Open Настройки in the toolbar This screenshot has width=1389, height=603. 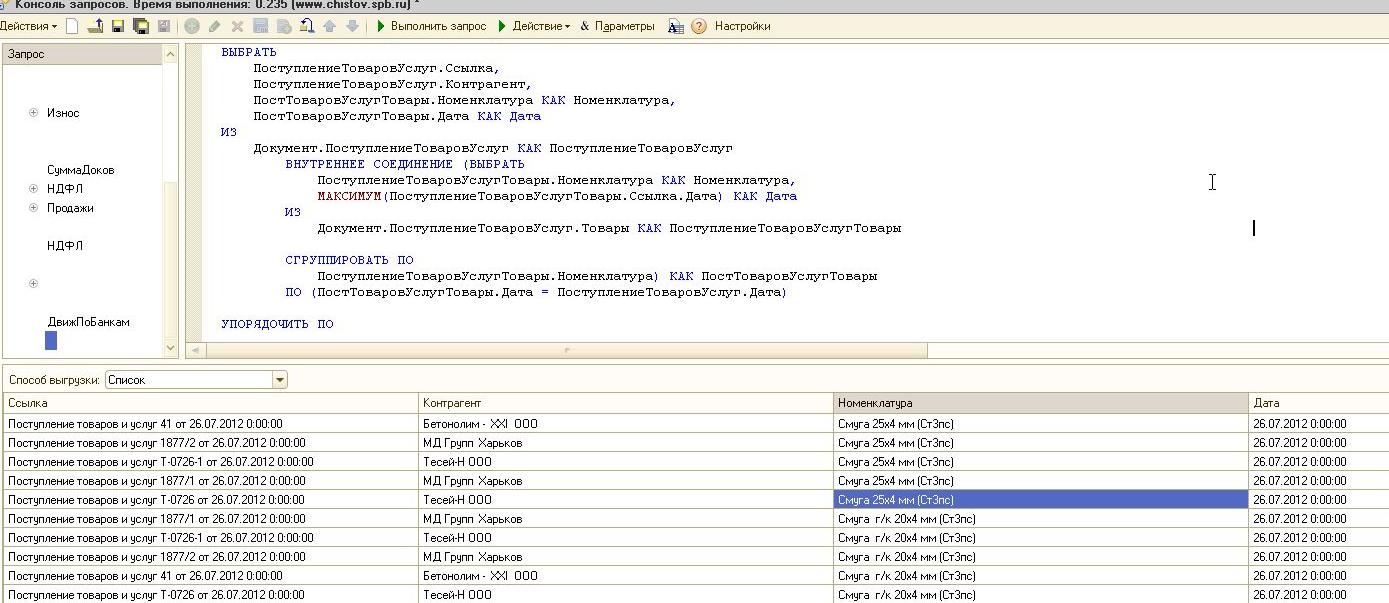pyautogui.click(x=742, y=26)
